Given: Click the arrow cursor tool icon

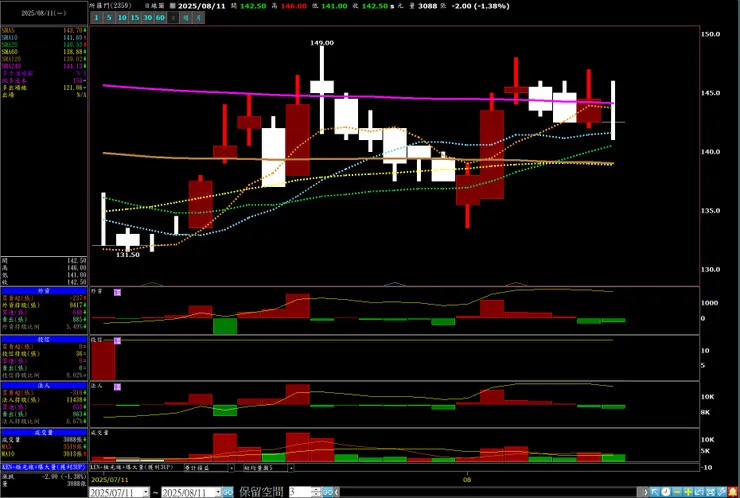Looking at the screenshot, I should [x=655, y=492].
